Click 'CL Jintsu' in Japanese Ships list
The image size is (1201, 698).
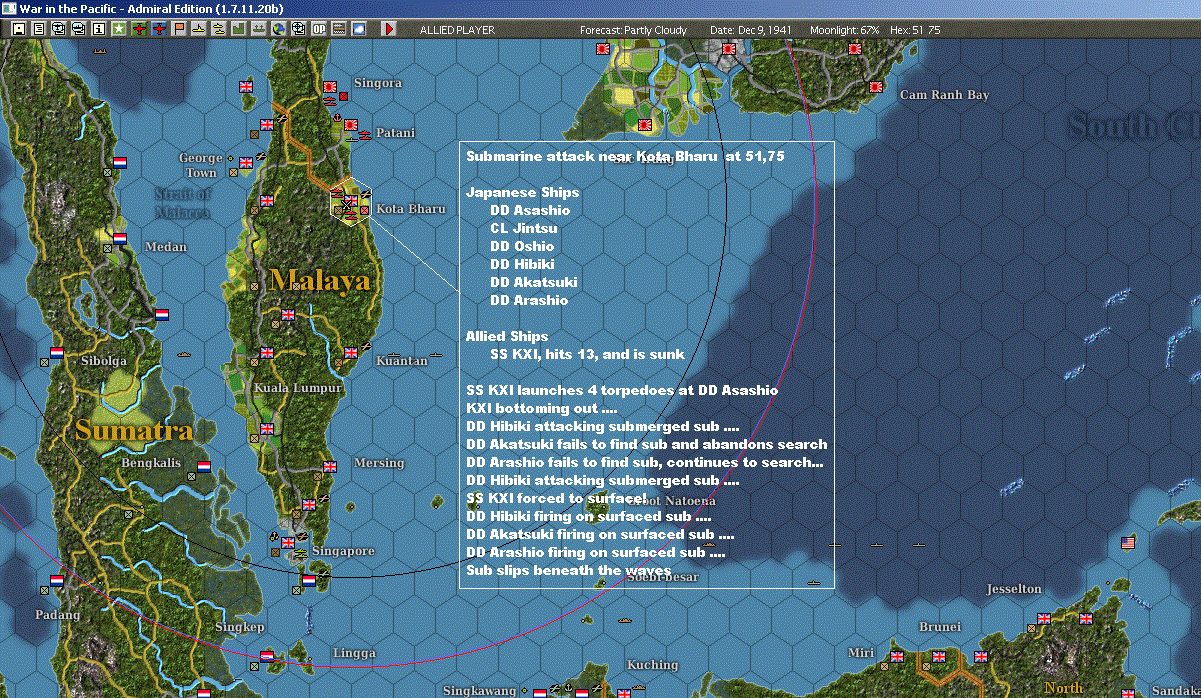click(x=522, y=228)
